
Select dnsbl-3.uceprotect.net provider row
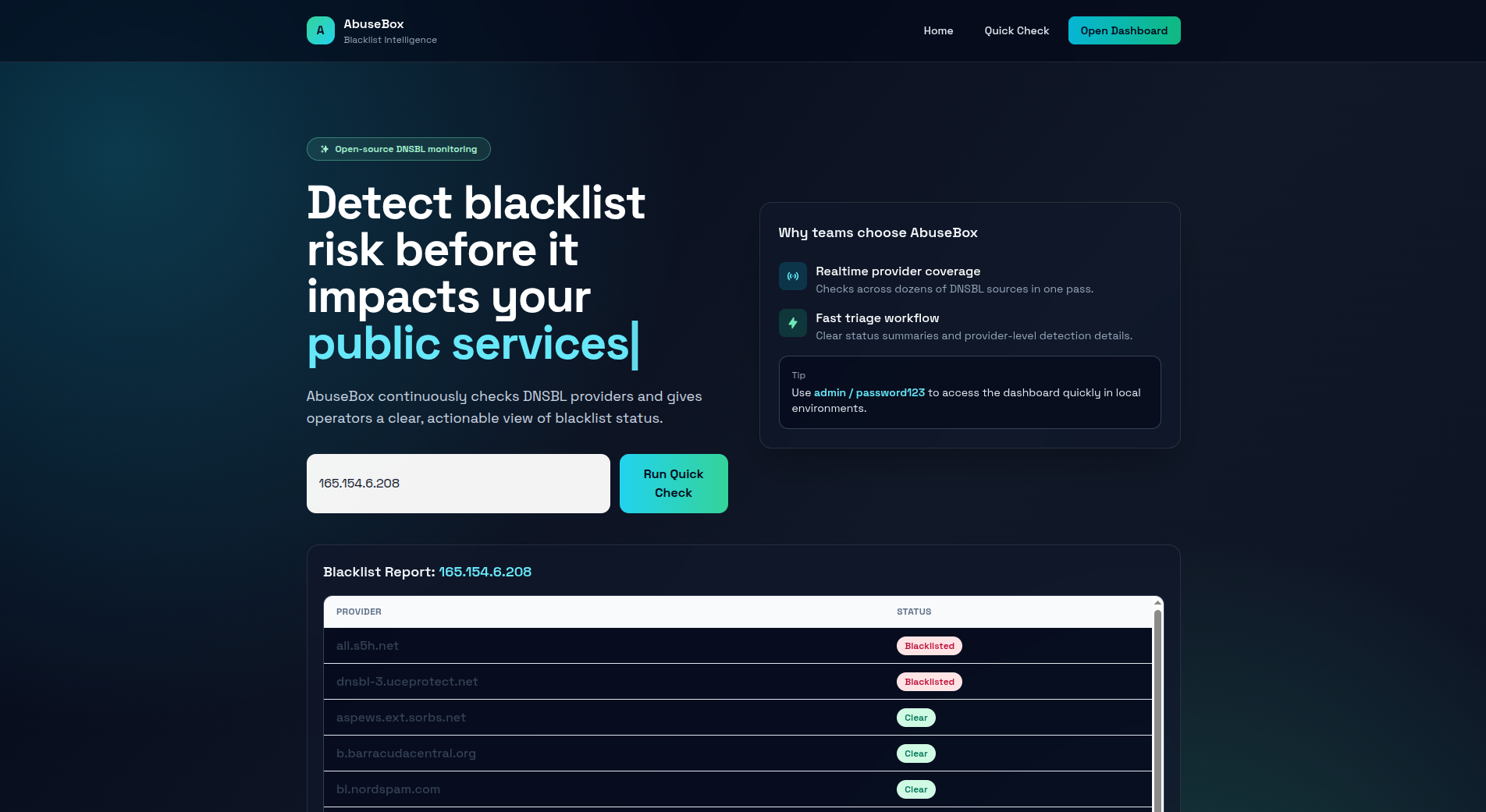pyautogui.click(x=738, y=682)
